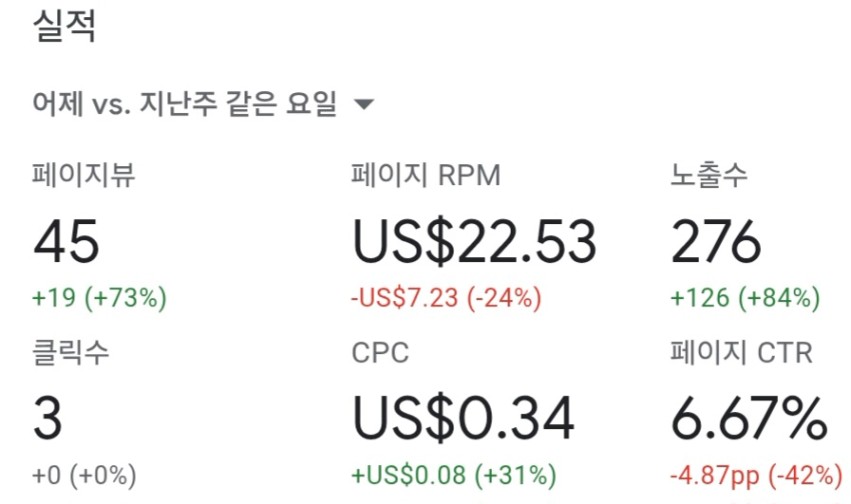851x504 pixels.
Task: Open the 페이지 RPM metric label
Action: 426,175
